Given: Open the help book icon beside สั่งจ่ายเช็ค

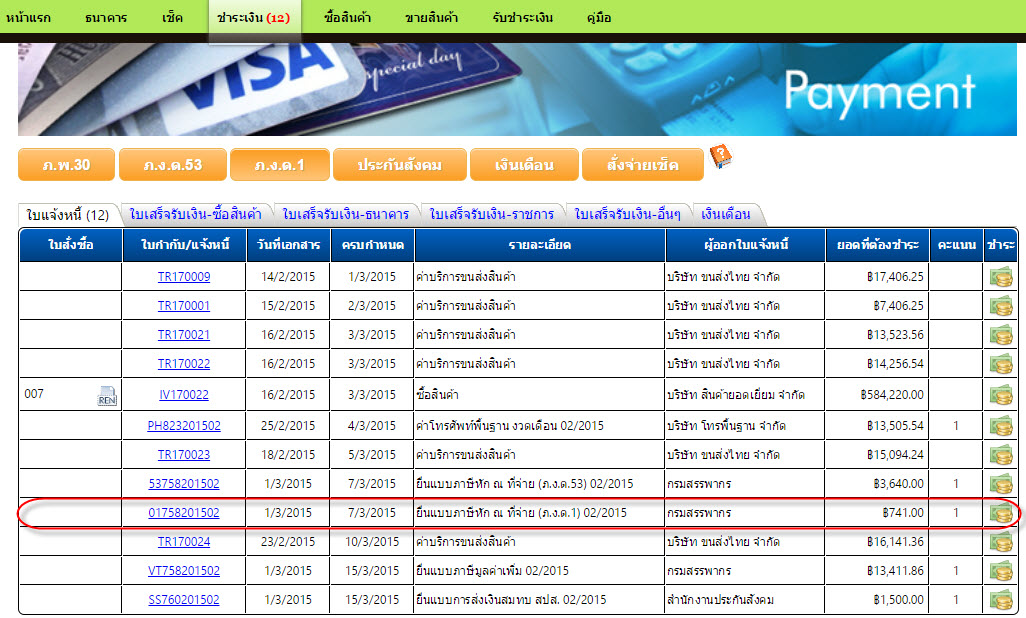Looking at the screenshot, I should click(x=721, y=158).
